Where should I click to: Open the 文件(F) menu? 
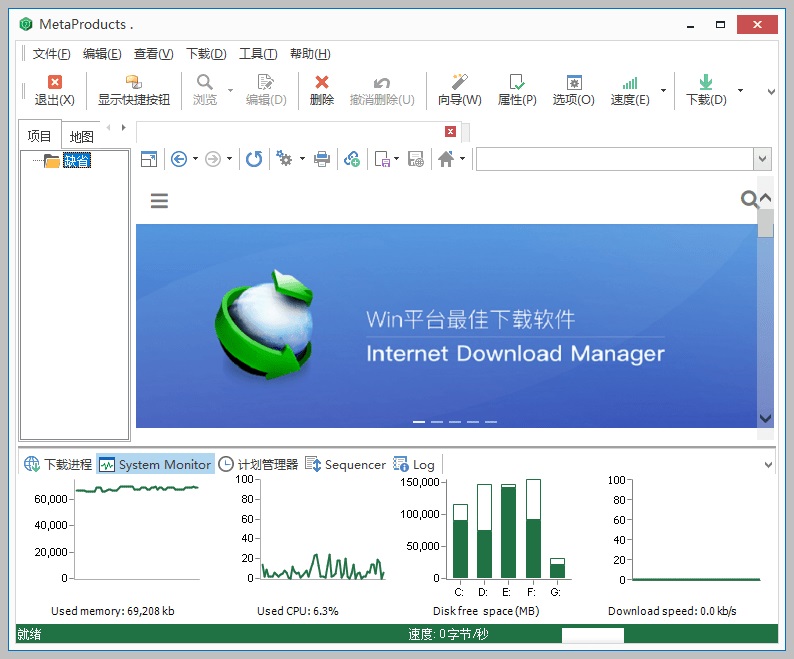coord(51,54)
